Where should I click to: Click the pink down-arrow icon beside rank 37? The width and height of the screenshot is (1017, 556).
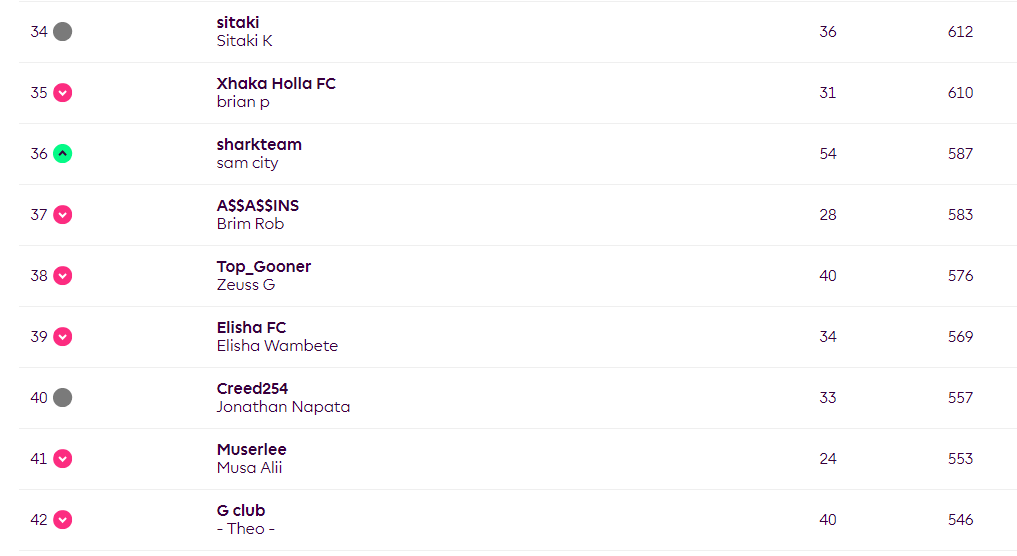click(x=62, y=214)
